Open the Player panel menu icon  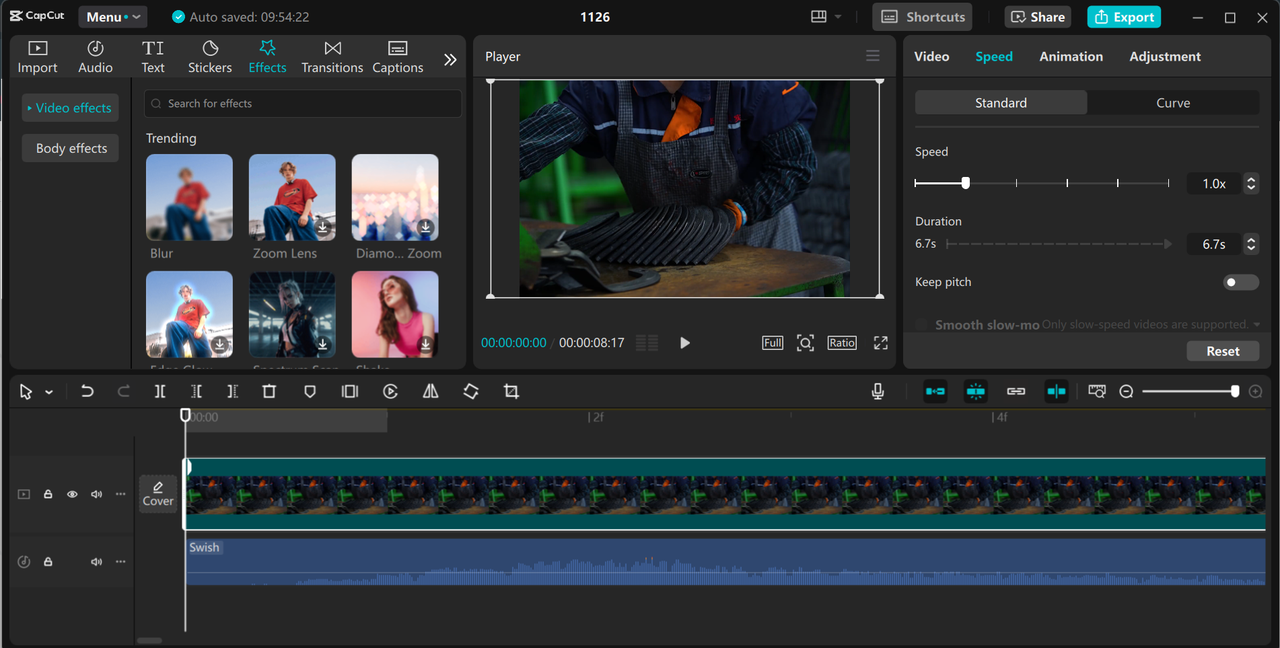[x=873, y=56]
